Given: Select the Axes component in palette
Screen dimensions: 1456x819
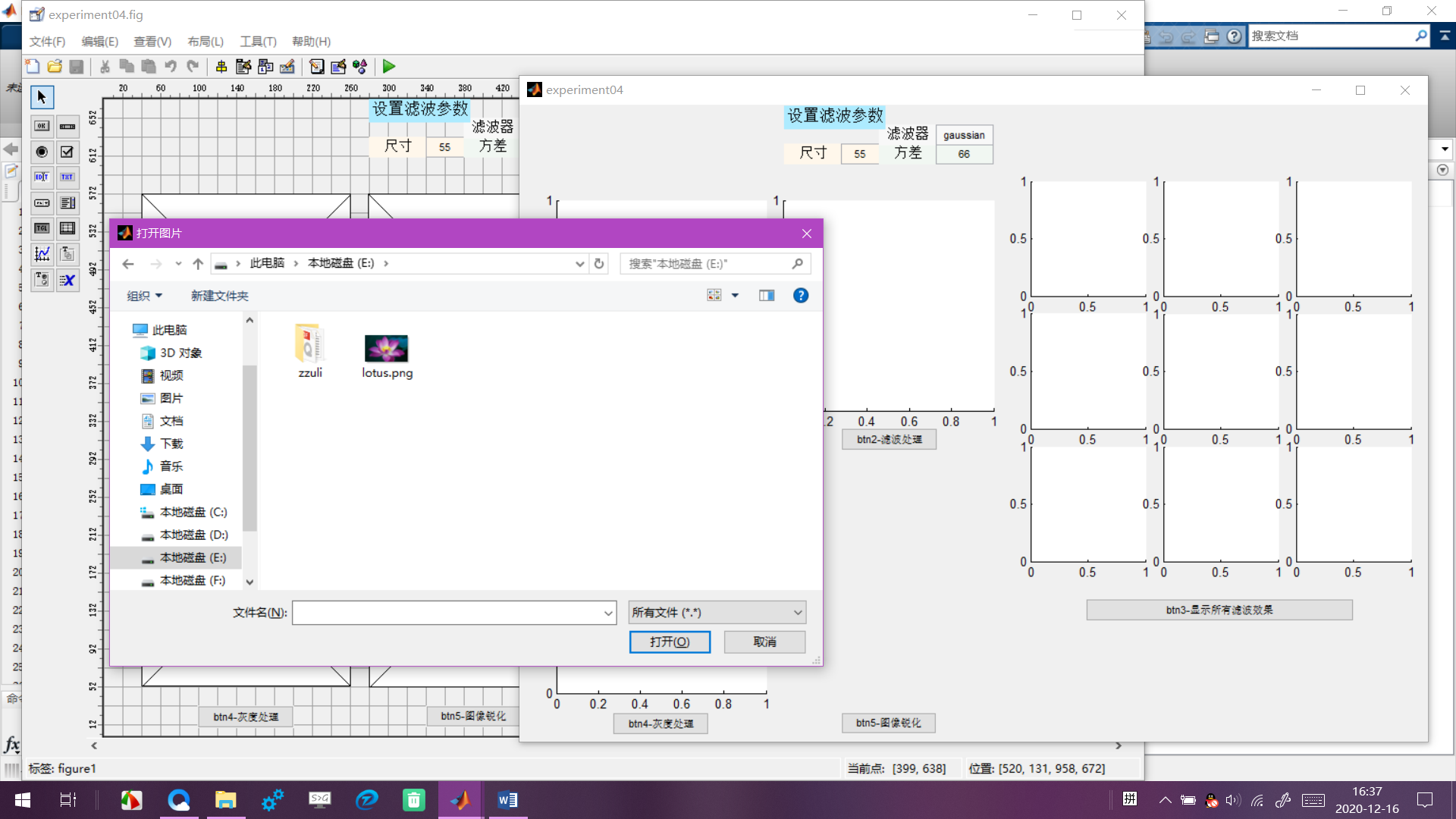Looking at the screenshot, I should tap(42, 254).
